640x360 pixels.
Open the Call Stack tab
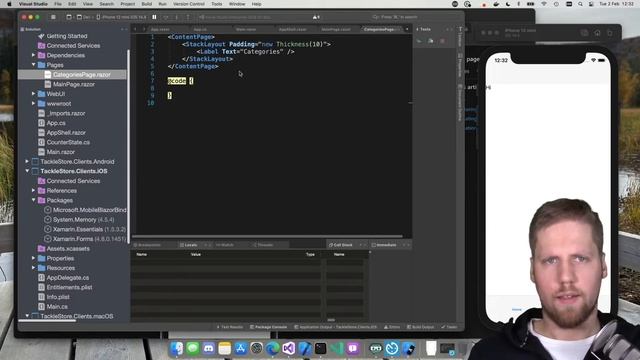pos(342,245)
